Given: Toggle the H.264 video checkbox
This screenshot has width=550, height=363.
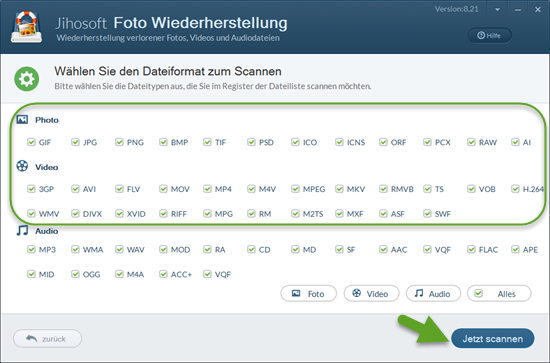Looking at the screenshot, I should pos(515,189).
